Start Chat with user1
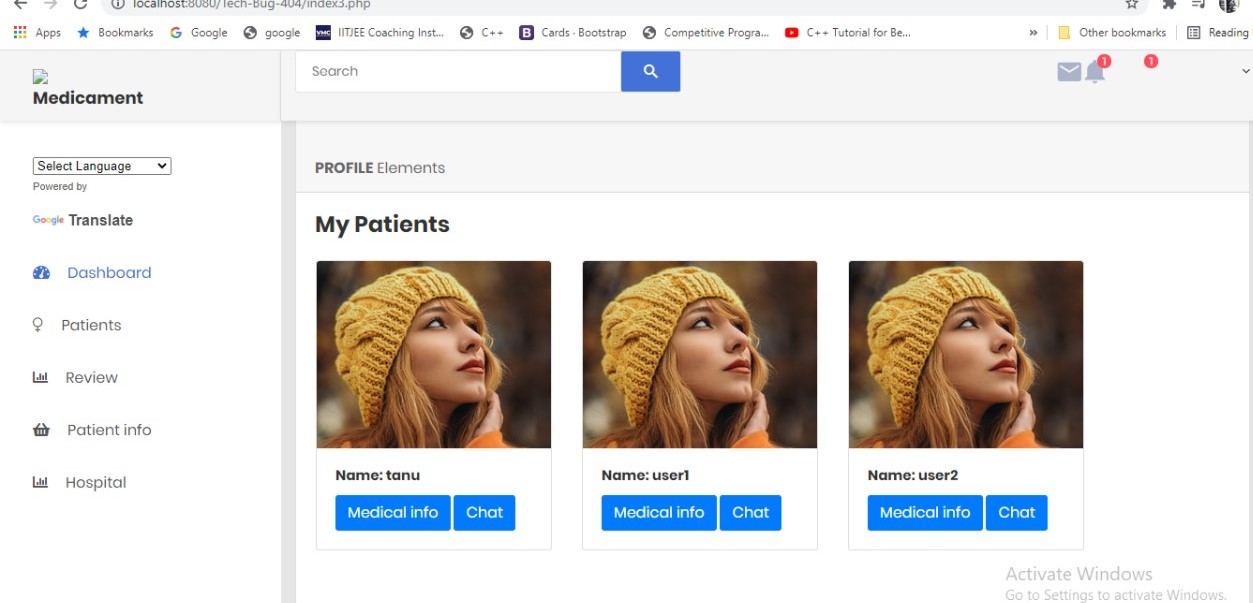Image resolution: width=1253 pixels, height=603 pixels. click(x=750, y=512)
